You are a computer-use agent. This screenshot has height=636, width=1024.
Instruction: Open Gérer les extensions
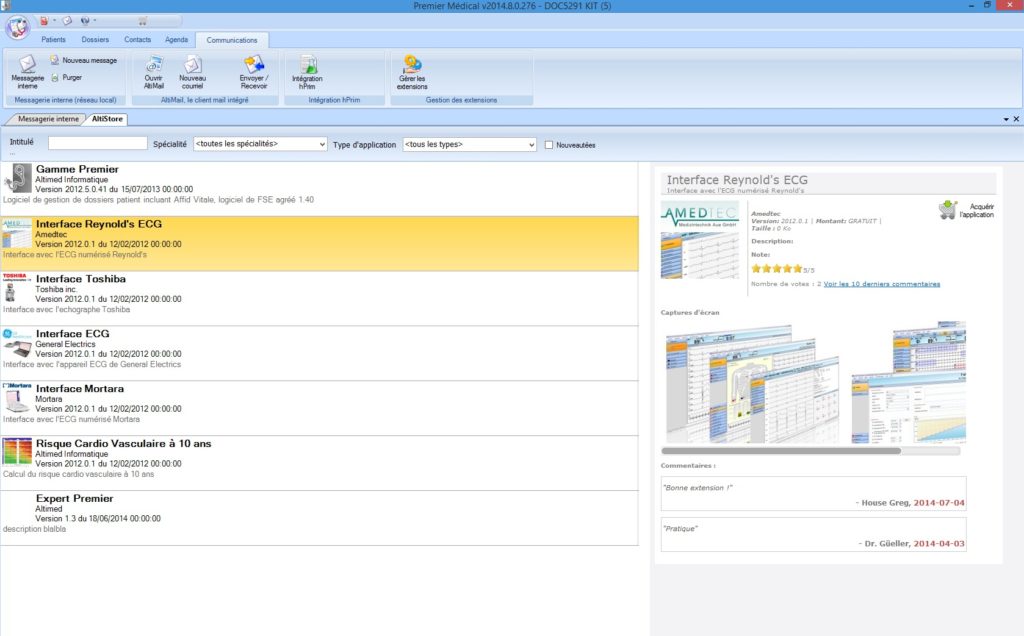412,72
